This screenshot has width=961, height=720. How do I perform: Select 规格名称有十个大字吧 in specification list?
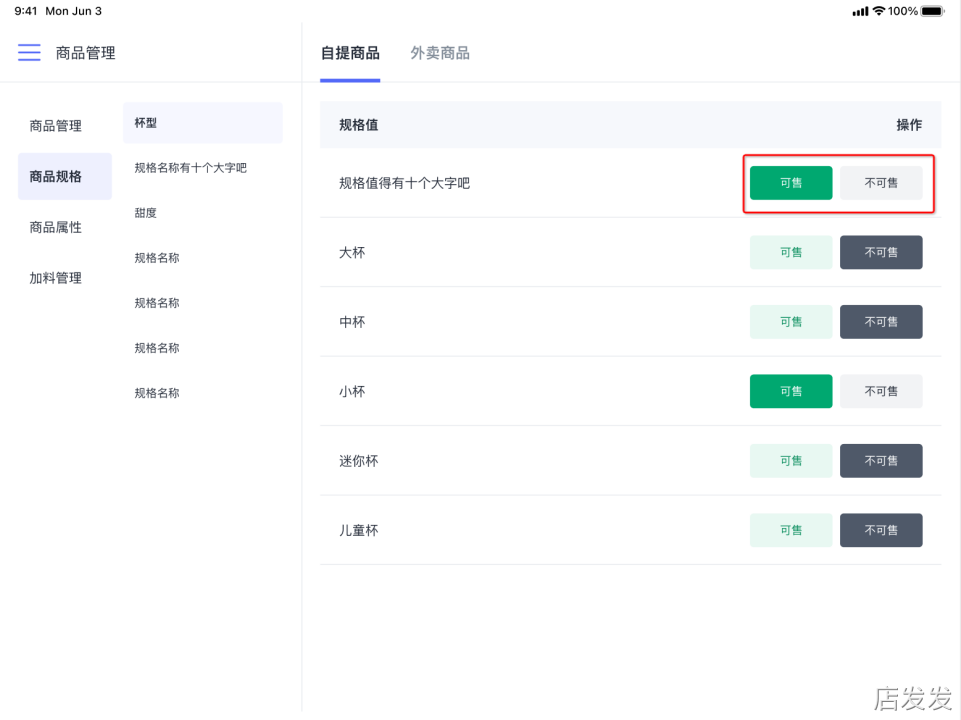tap(190, 168)
